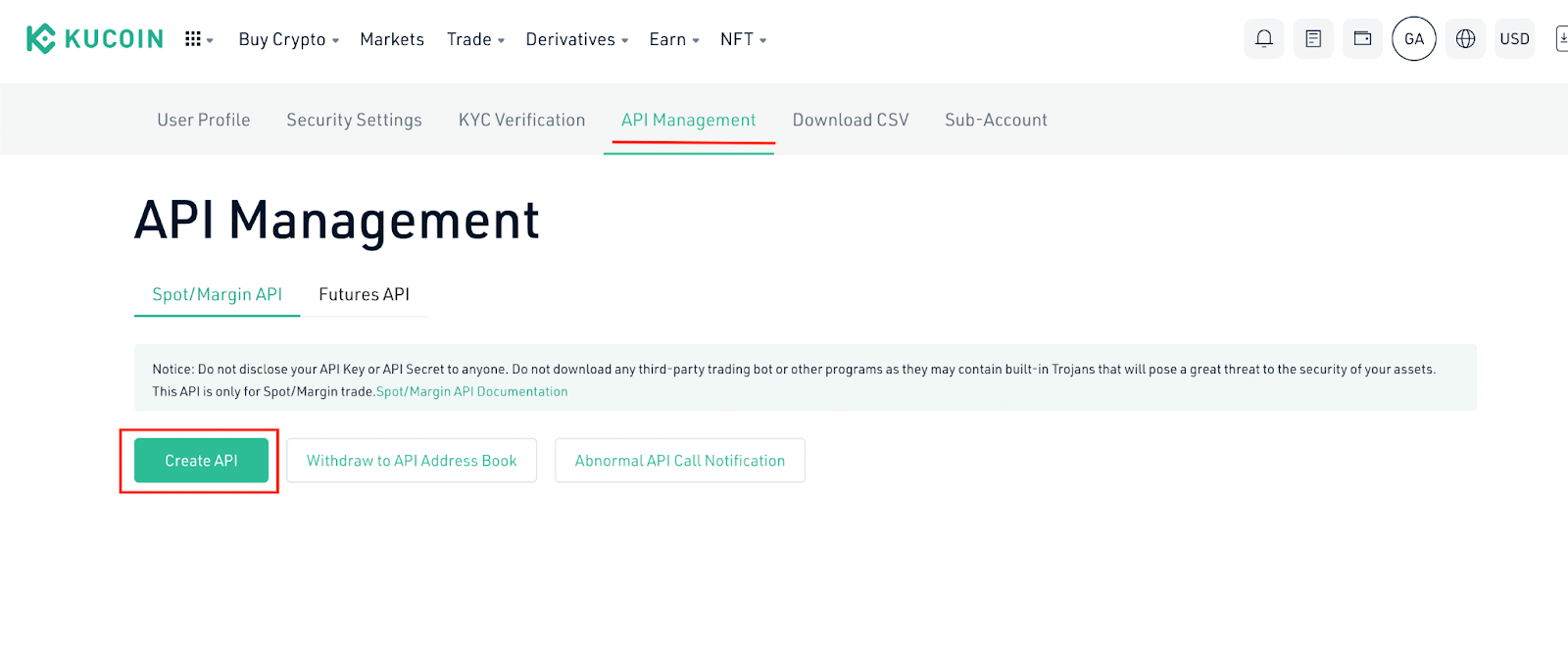The width and height of the screenshot is (1568, 653).
Task: Open the notifications bell icon
Action: (x=1264, y=39)
